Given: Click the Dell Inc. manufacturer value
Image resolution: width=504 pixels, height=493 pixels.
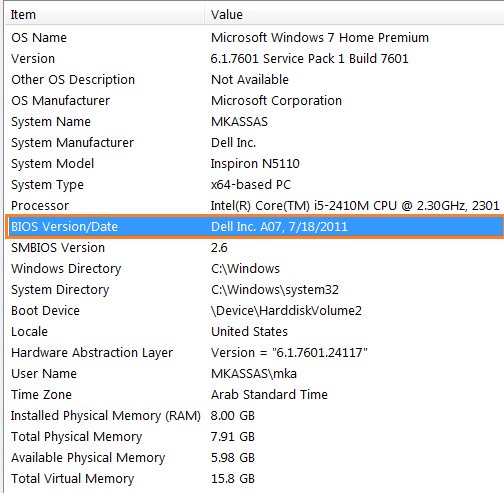Looking at the screenshot, I should [233, 143].
